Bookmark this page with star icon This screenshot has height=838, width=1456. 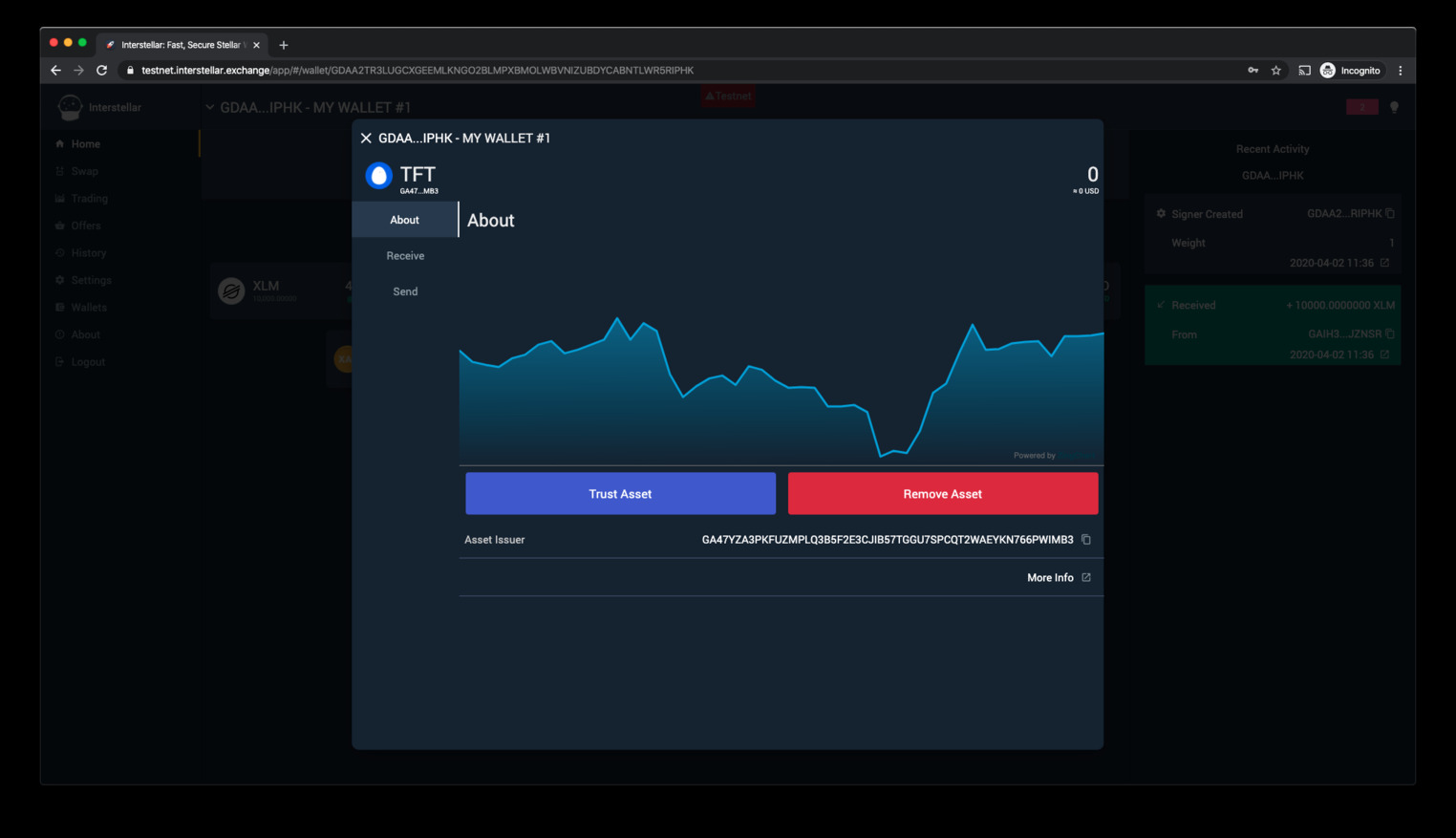[x=1276, y=71]
